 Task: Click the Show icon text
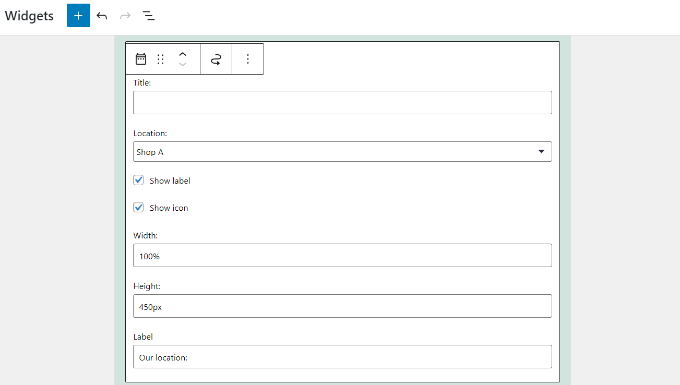[169, 208]
